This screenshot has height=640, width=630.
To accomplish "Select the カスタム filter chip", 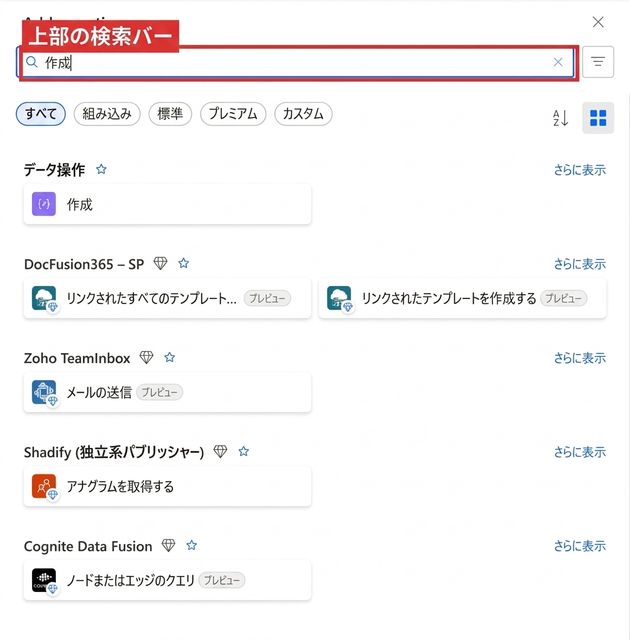I will (x=303, y=114).
